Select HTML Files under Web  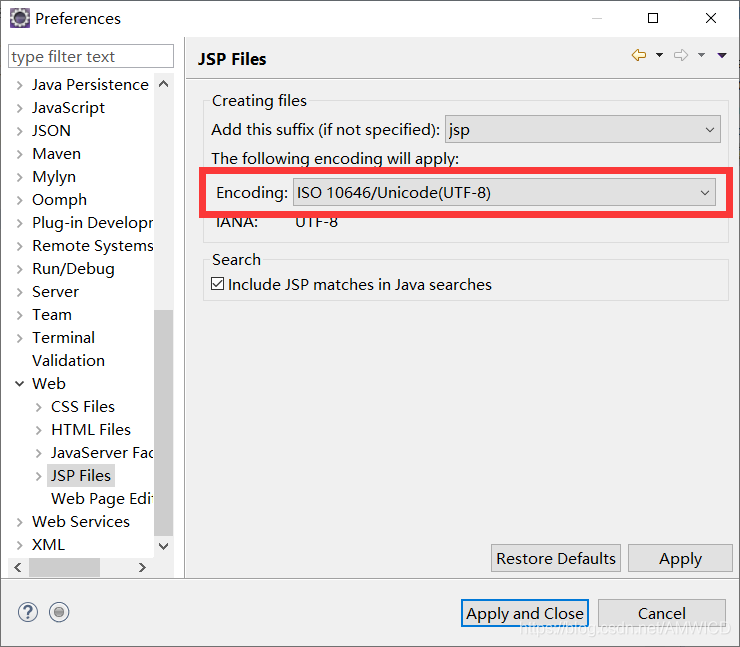pyautogui.click(x=91, y=429)
